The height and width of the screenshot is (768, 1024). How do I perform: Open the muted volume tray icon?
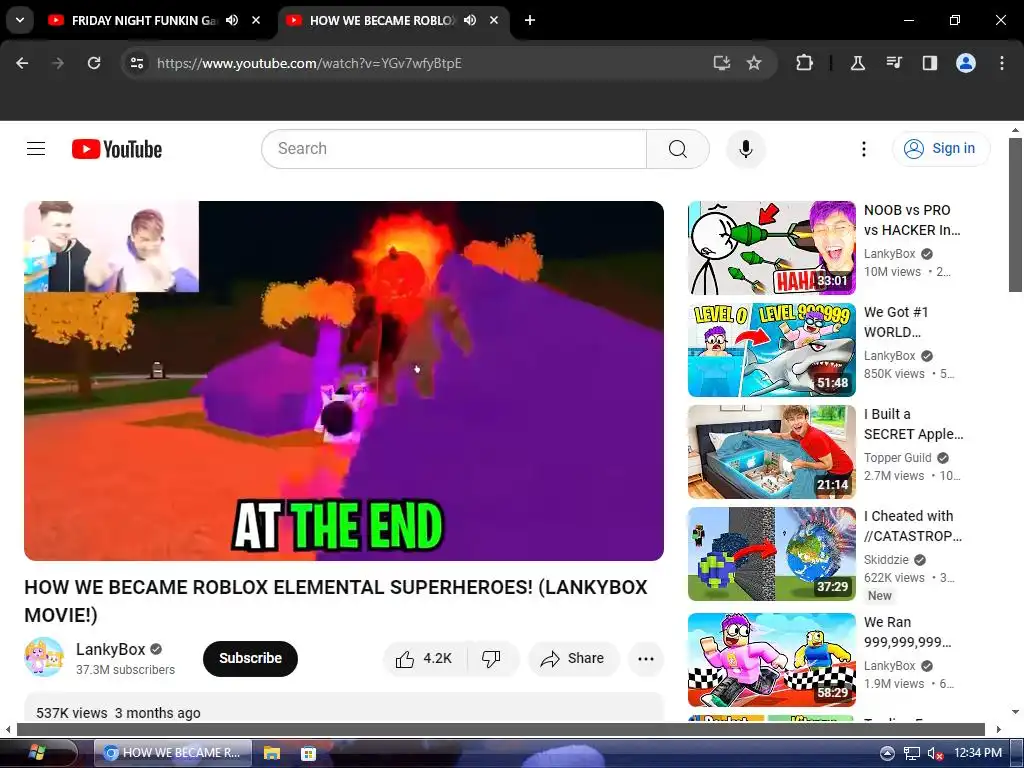point(935,752)
